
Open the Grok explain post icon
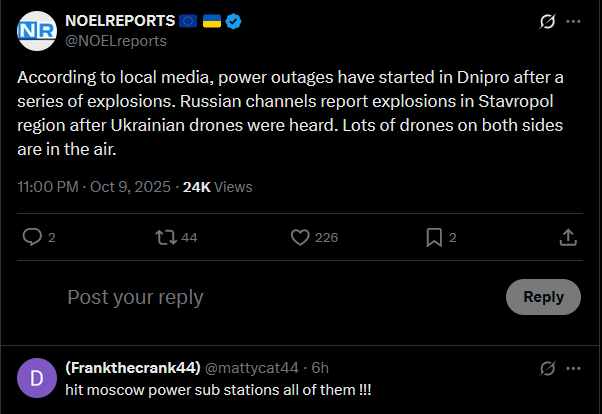(547, 21)
